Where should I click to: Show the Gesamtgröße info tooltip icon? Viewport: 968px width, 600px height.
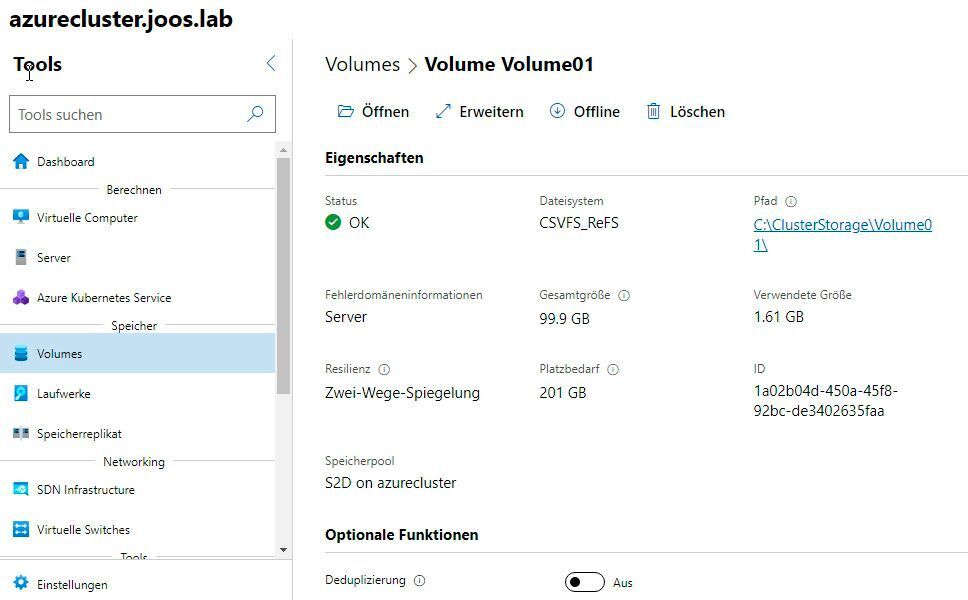(x=625, y=295)
